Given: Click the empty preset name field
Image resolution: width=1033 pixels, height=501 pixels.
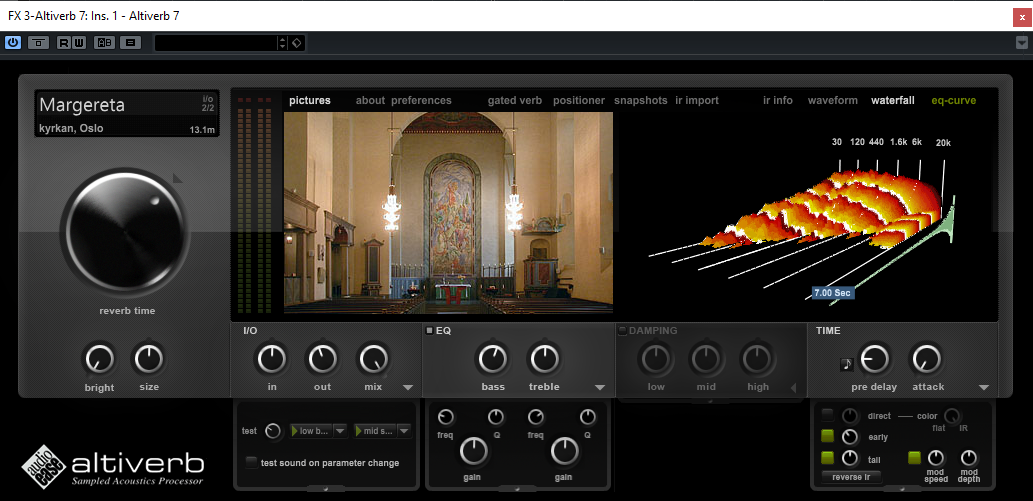Looking at the screenshot, I should coord(216,43).
